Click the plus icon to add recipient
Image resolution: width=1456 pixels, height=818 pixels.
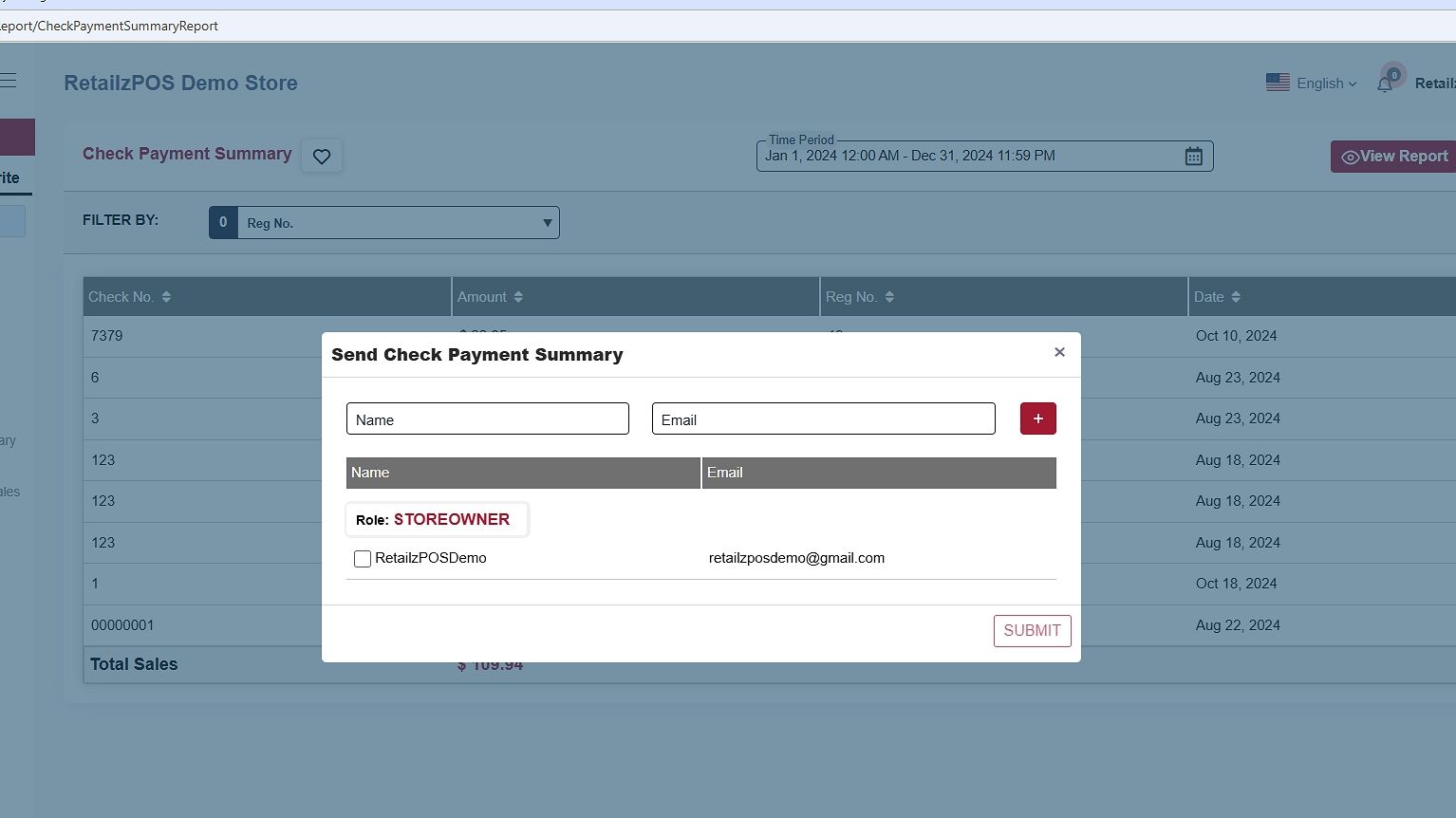[x=1037, y=418]
